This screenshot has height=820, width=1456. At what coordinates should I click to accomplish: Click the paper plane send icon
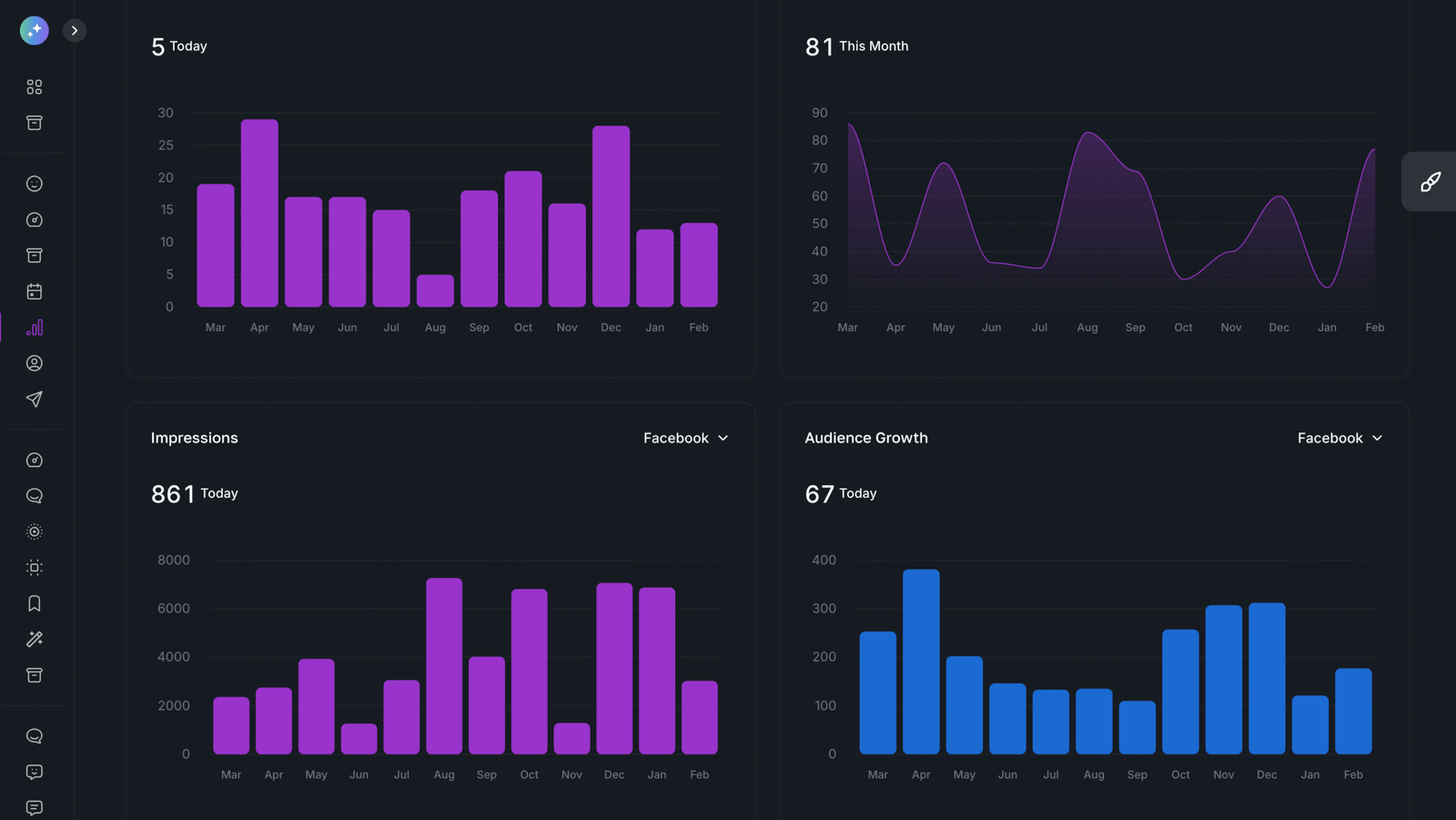35,399
